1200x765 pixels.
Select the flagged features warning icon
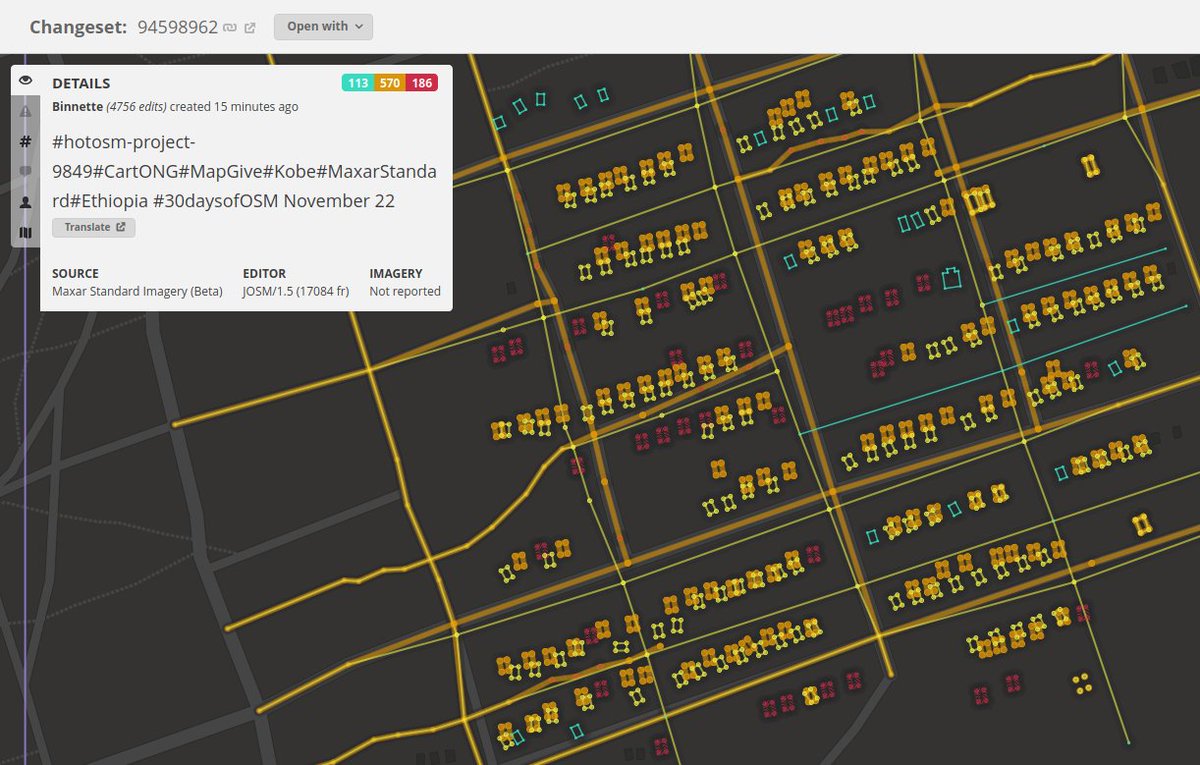(x=25, y=112)
